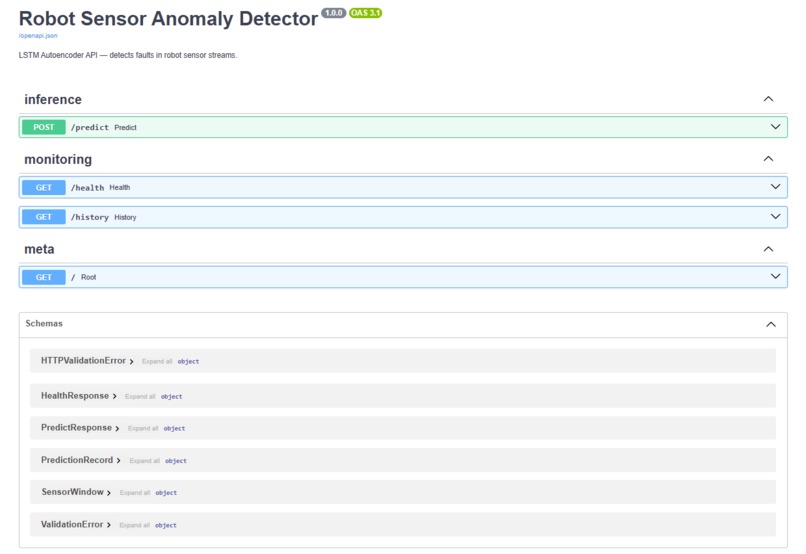
Task: Click the GET badge on /history row
Action: click(x=44, y=217)
